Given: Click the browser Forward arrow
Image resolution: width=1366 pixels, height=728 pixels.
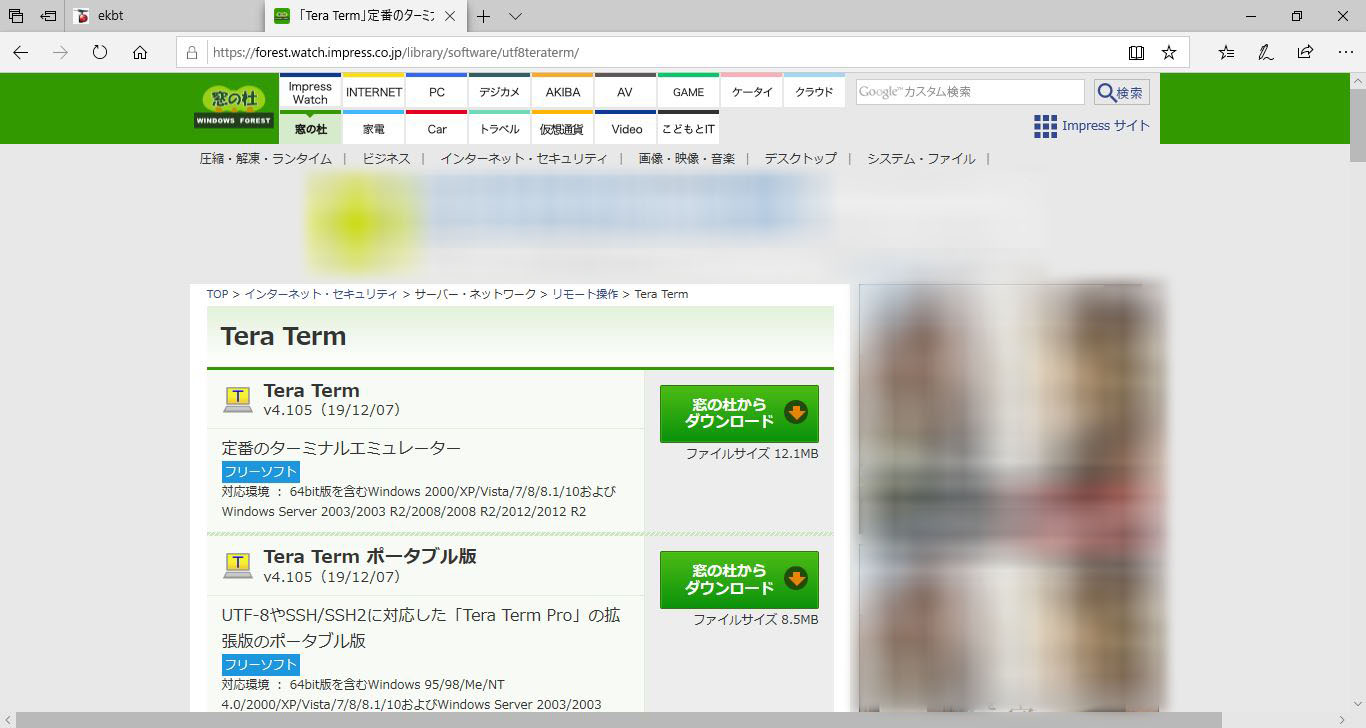Looking at the screenshot, I should [x=60, y=52].
